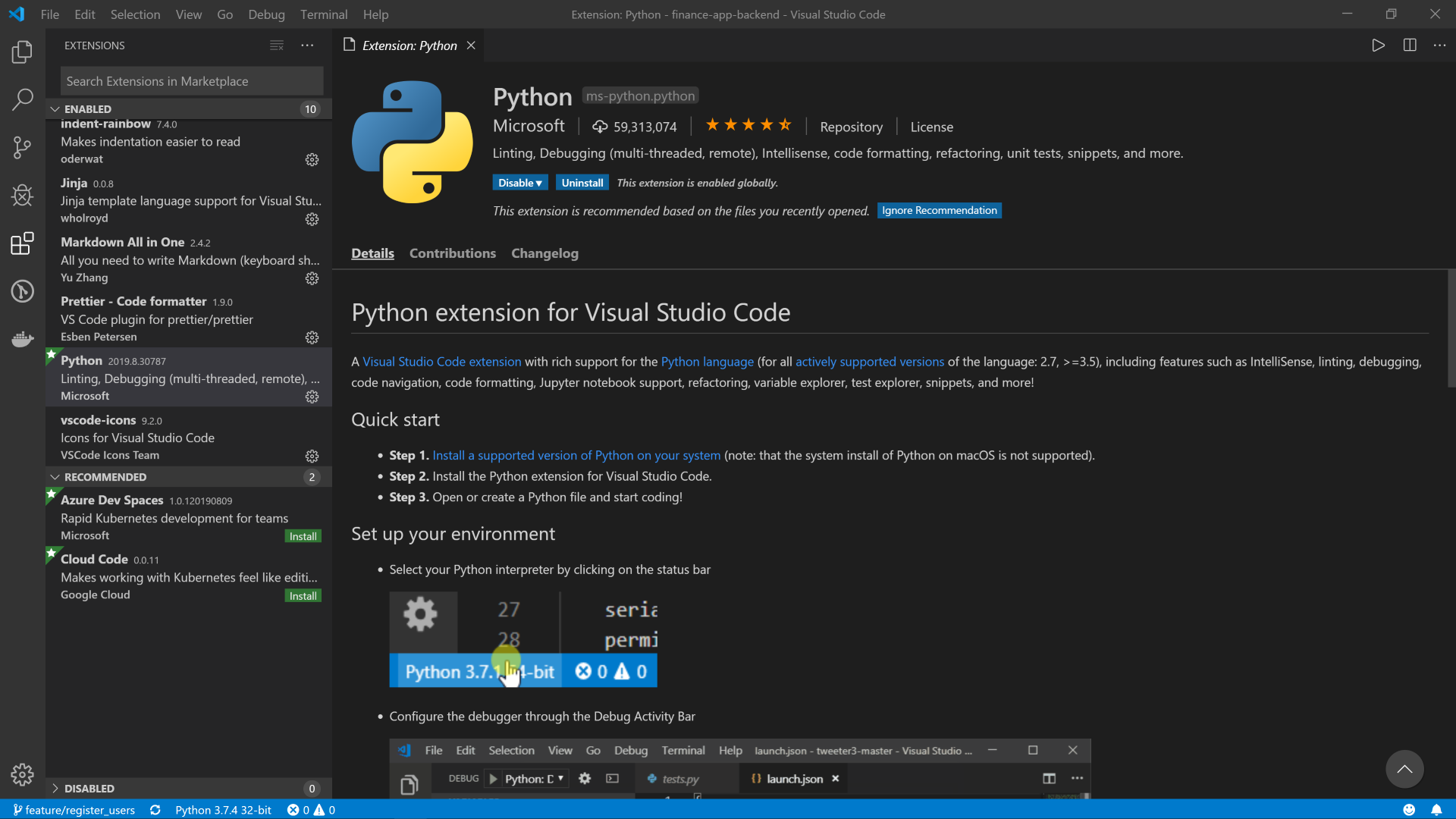Click the Remote Explorer icon in activity bar
This screenshot has height=819, width=1456.
22,291
